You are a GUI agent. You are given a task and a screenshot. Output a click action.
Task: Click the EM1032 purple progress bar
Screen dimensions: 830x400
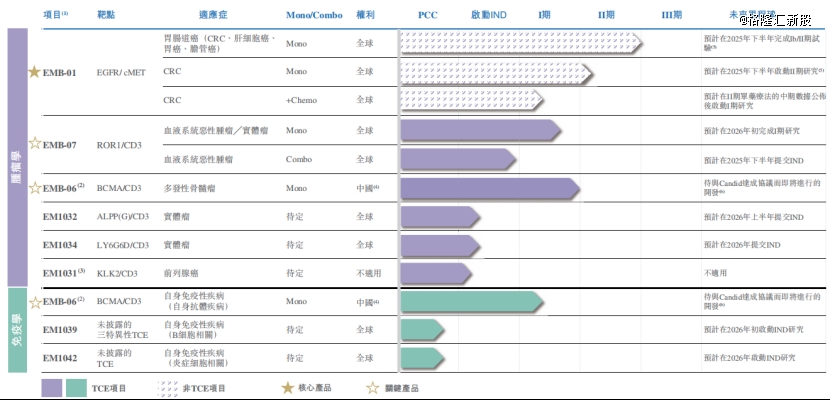coord(440,217)
